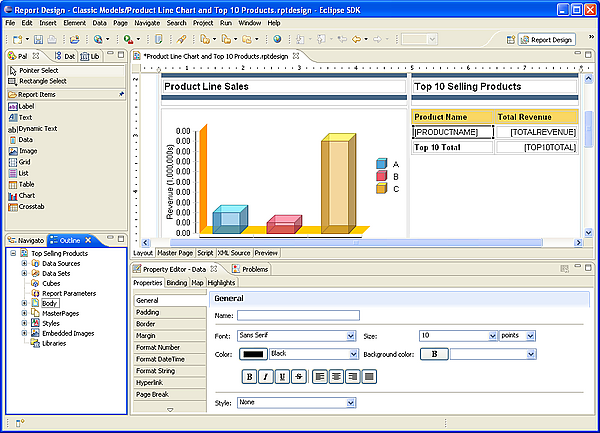Switch to the Master Page tab
This screenshot has height=433, width=600.
pyautogui.click(x=175, y=253)
